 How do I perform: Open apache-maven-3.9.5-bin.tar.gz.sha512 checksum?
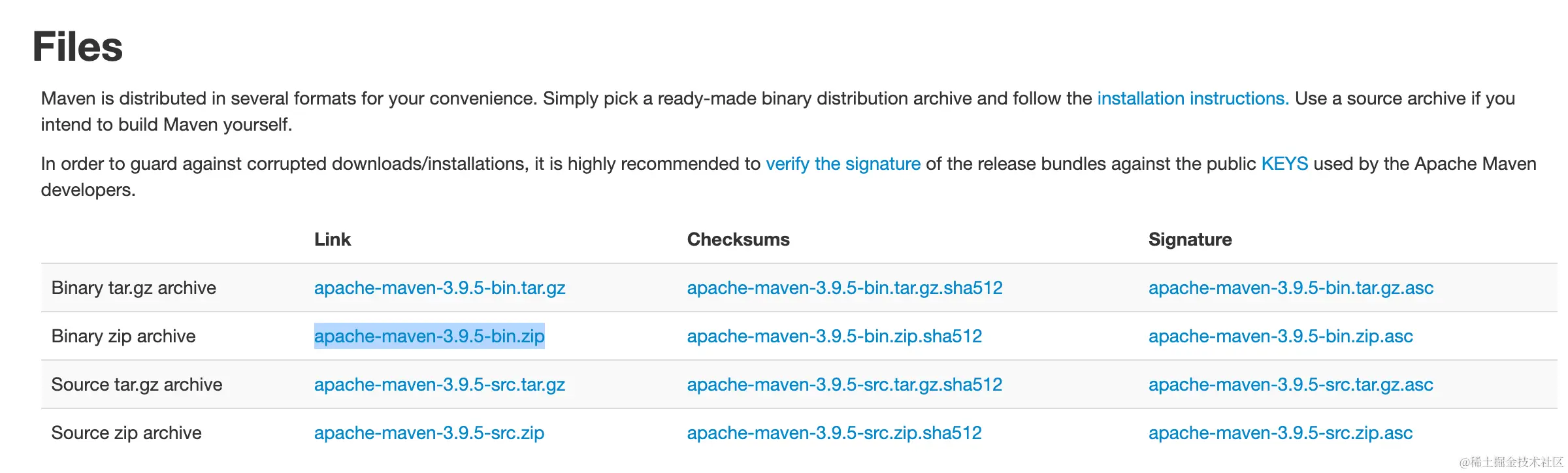pyautogui.click(x=845, y=288)
